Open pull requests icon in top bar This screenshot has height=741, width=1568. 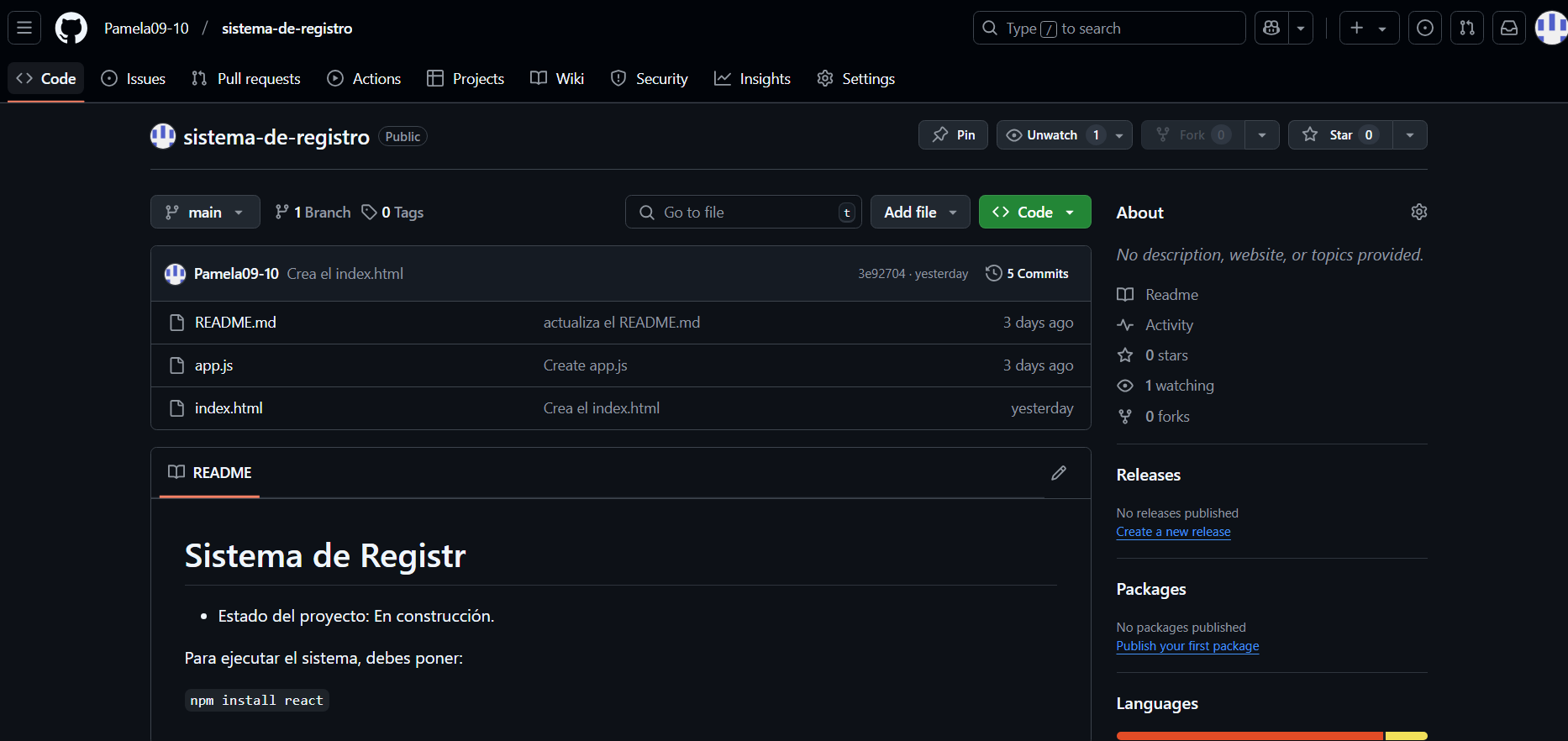point(1467,28)
